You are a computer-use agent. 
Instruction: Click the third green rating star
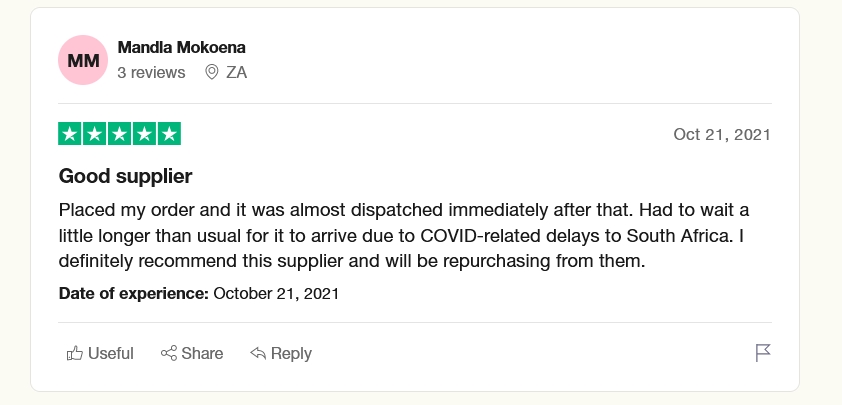coord(119,134)
